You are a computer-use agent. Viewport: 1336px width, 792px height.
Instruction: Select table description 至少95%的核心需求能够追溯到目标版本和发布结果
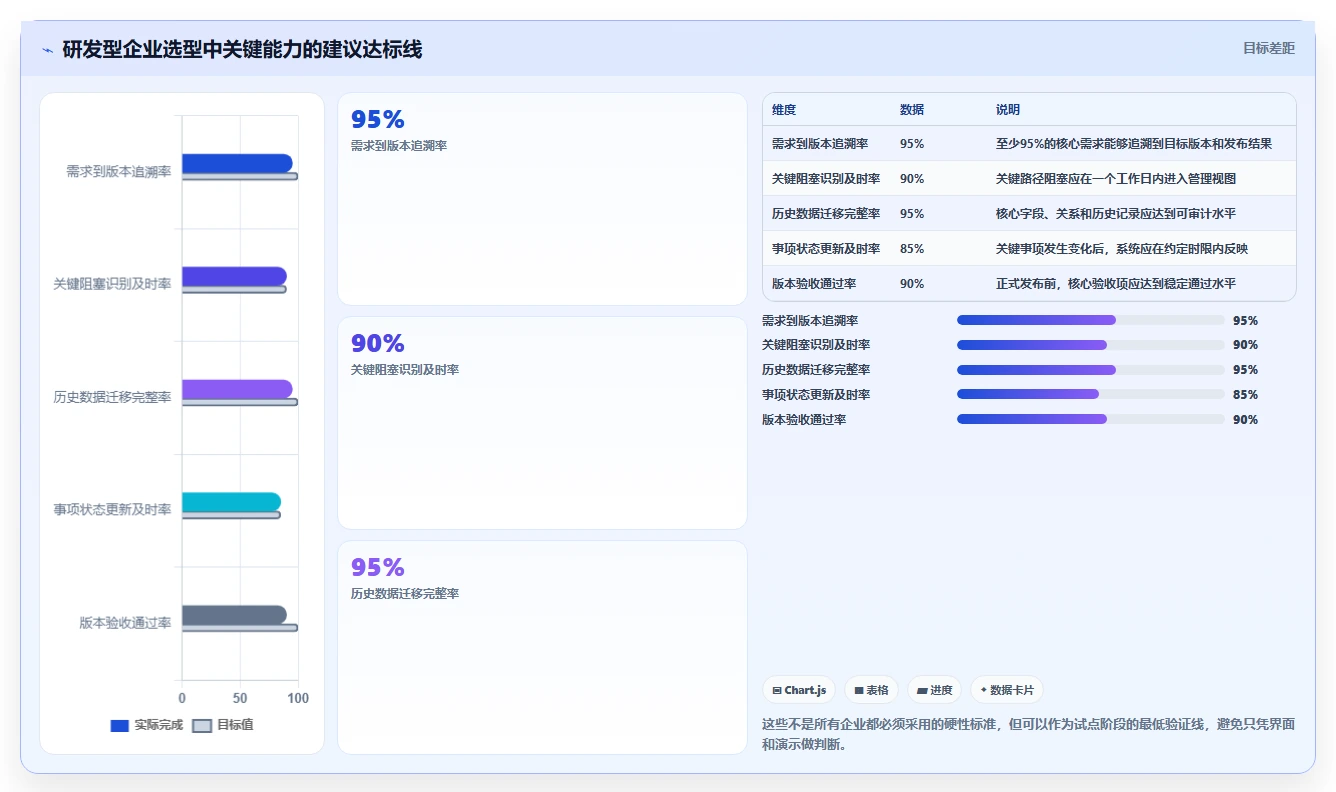pyautogui.click(x=1134, y=144)
